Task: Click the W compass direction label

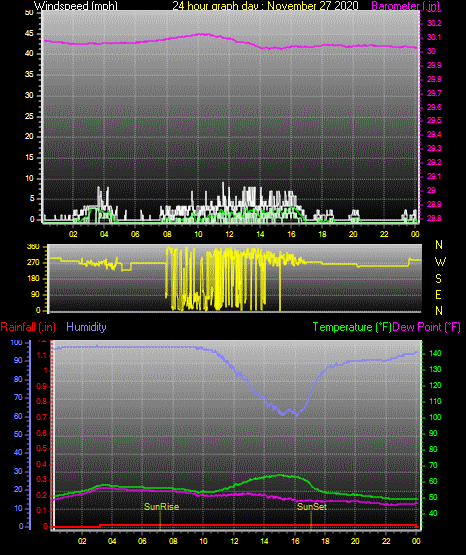Action: coord(440,262)
